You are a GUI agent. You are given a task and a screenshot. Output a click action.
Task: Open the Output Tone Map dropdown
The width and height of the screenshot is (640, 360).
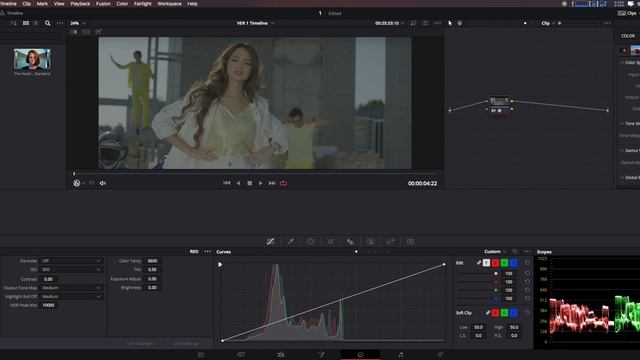[x=71, y=288]
